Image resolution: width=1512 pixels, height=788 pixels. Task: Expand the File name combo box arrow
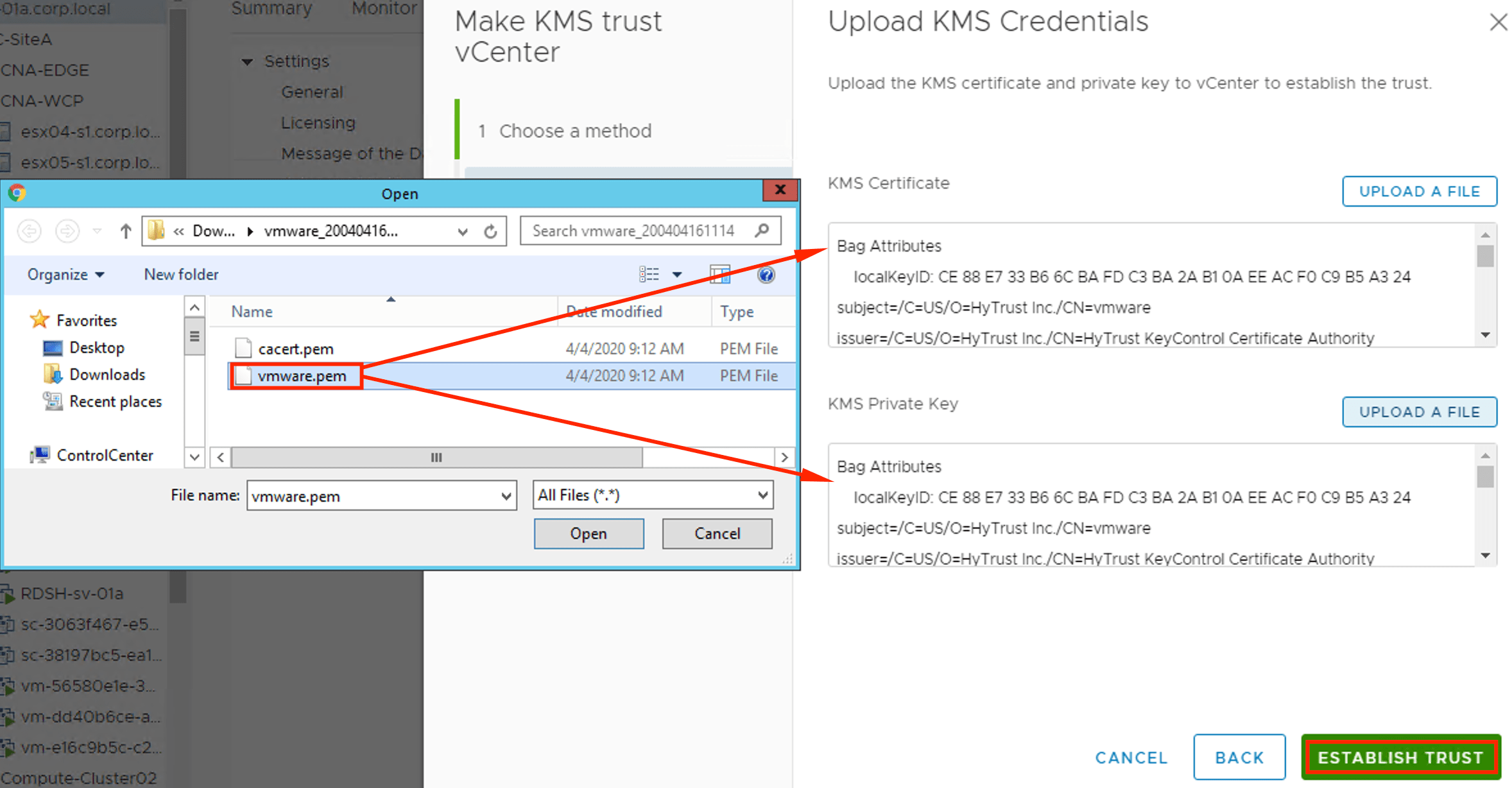coord(506,496)
